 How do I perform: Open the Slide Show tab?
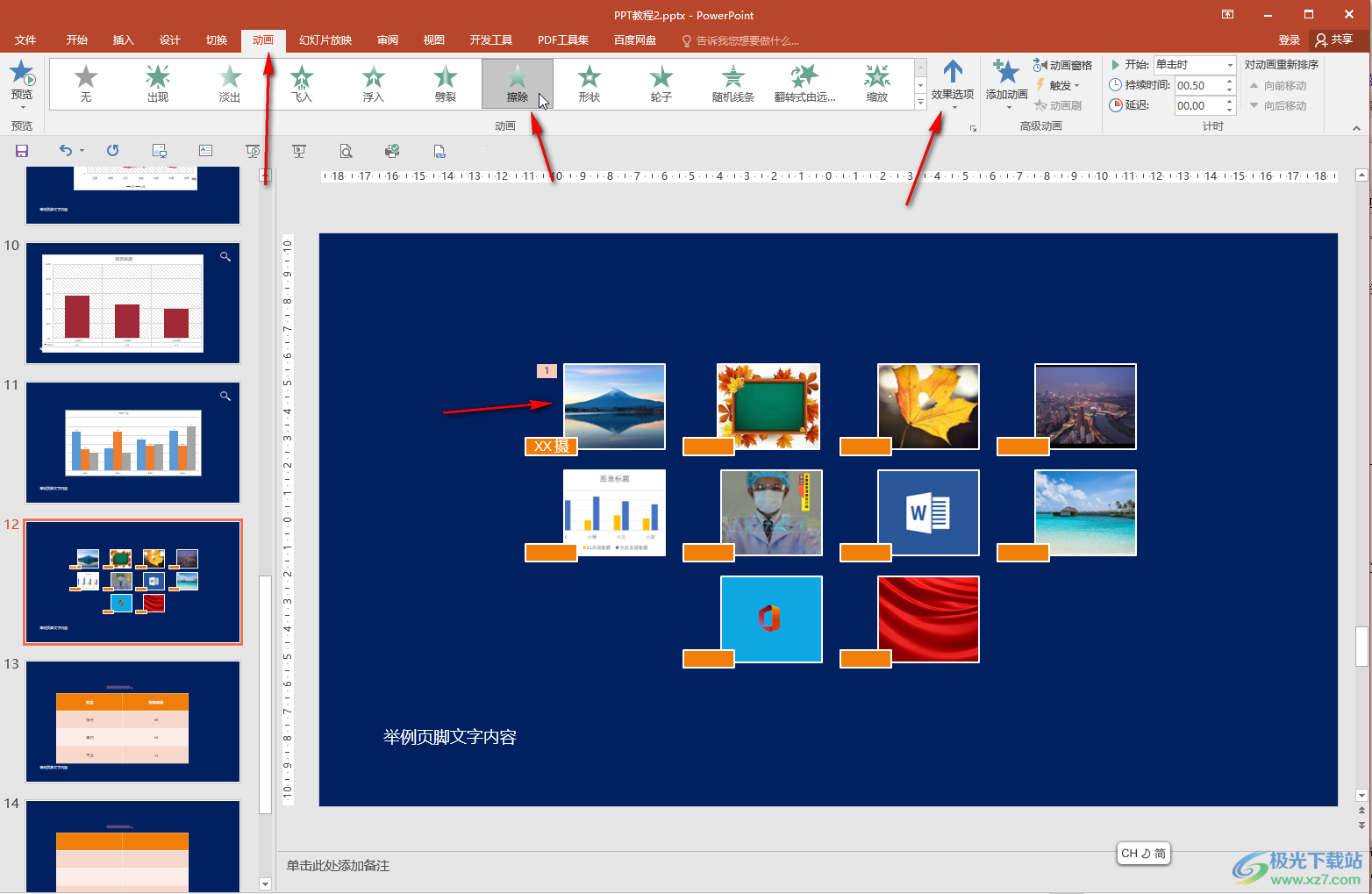coord(325,40)
